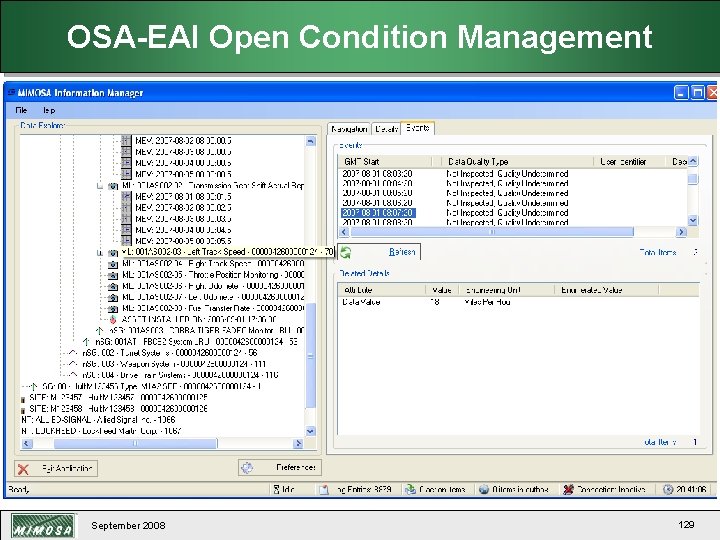
Task: Click the Connection Inactive status icon
Action: tap(568, 489)
